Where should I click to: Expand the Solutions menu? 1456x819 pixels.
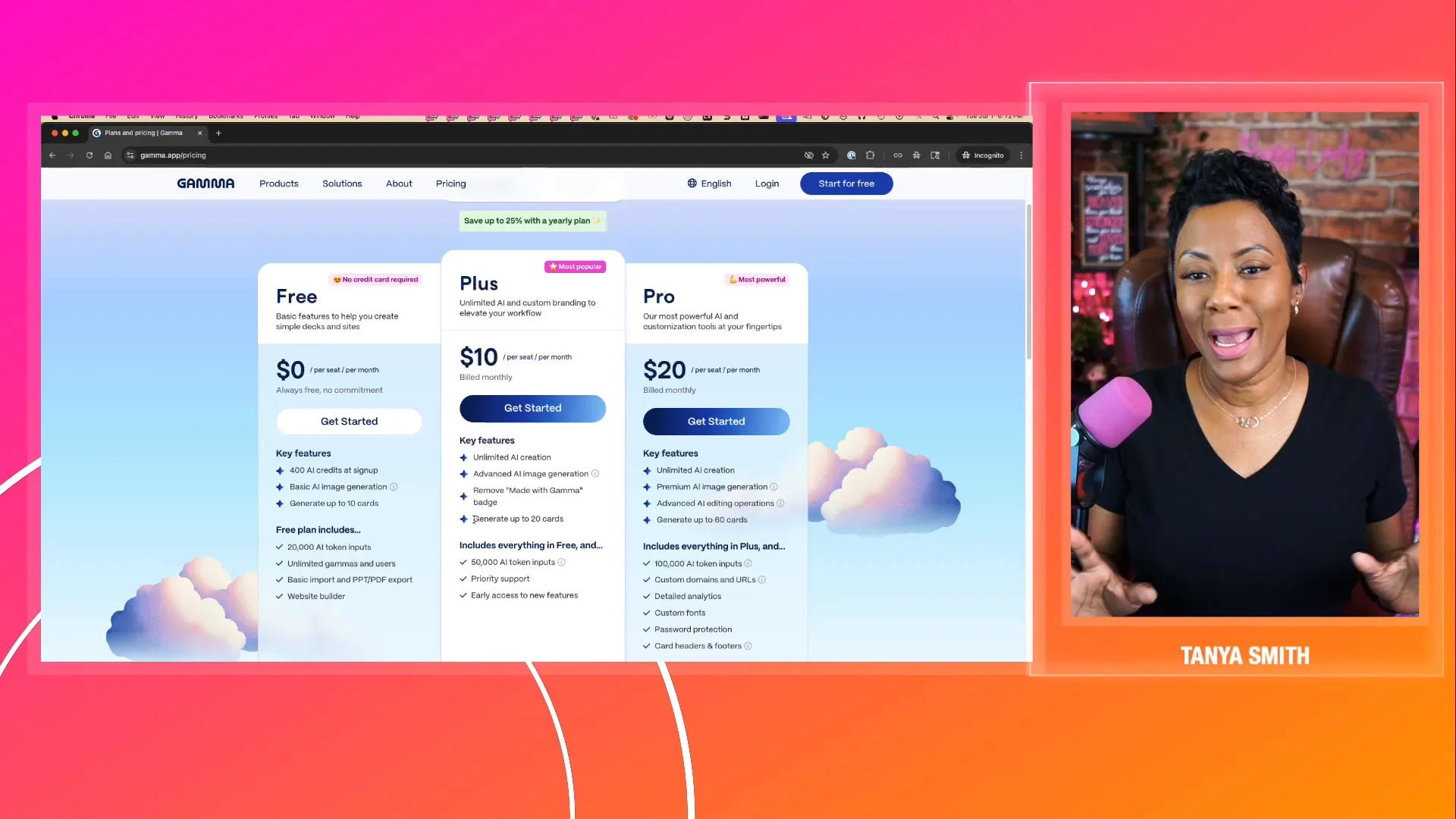pyautogui.click(x=342, y=184)
